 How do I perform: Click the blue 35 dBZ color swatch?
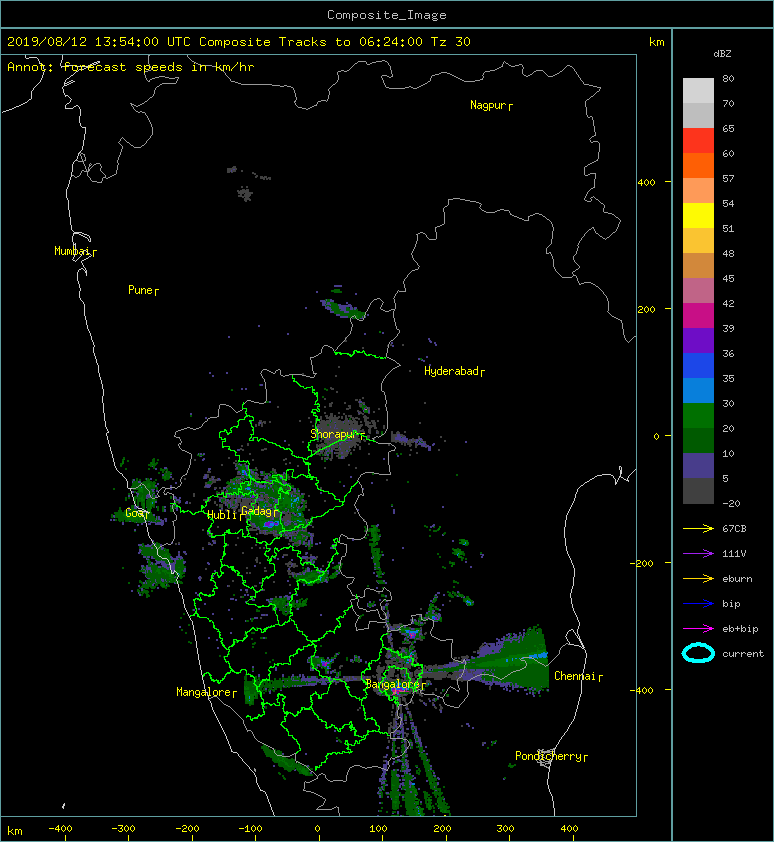pyautogui.click(x=698, y=365)
